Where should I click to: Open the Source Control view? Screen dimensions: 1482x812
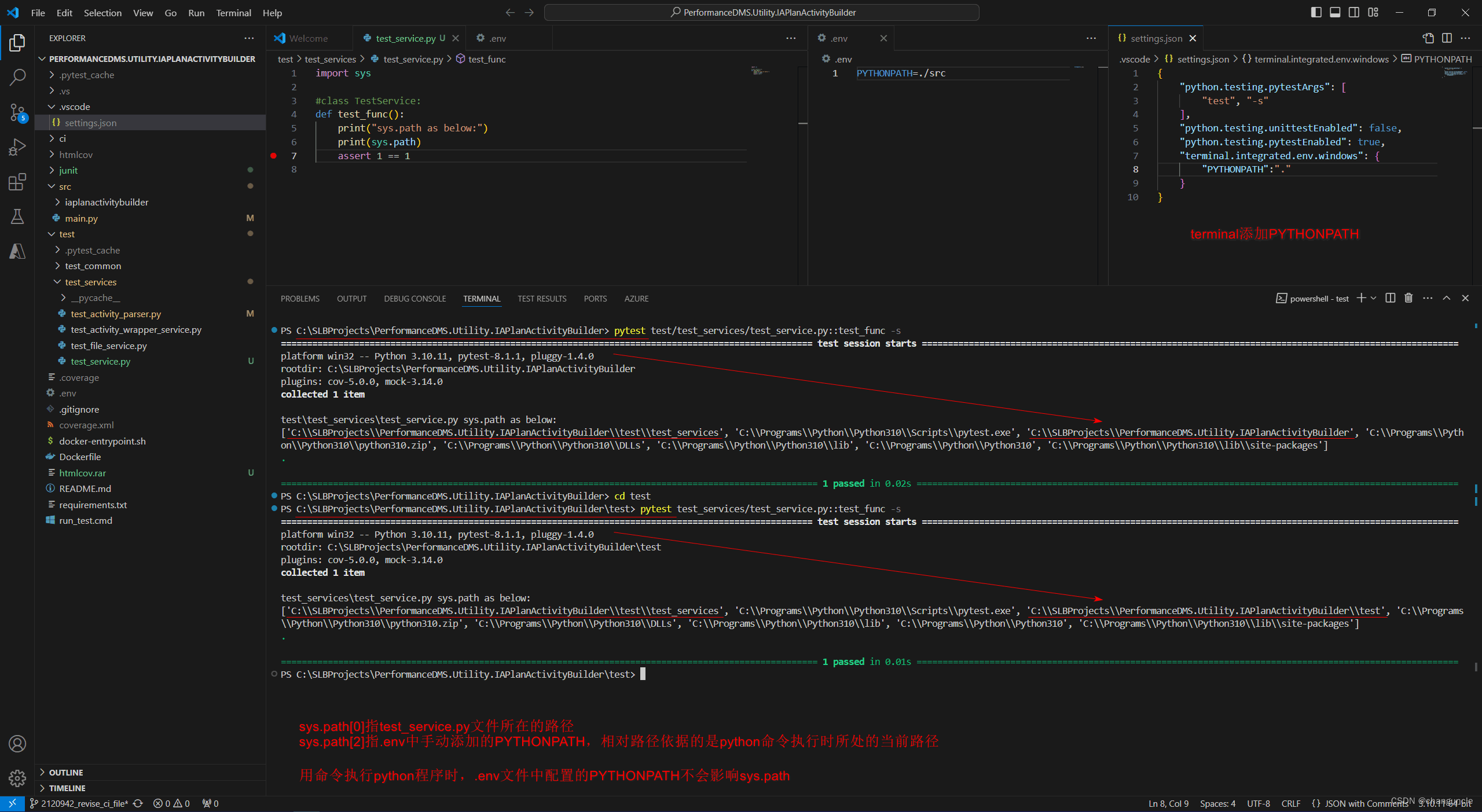(17, 112)
